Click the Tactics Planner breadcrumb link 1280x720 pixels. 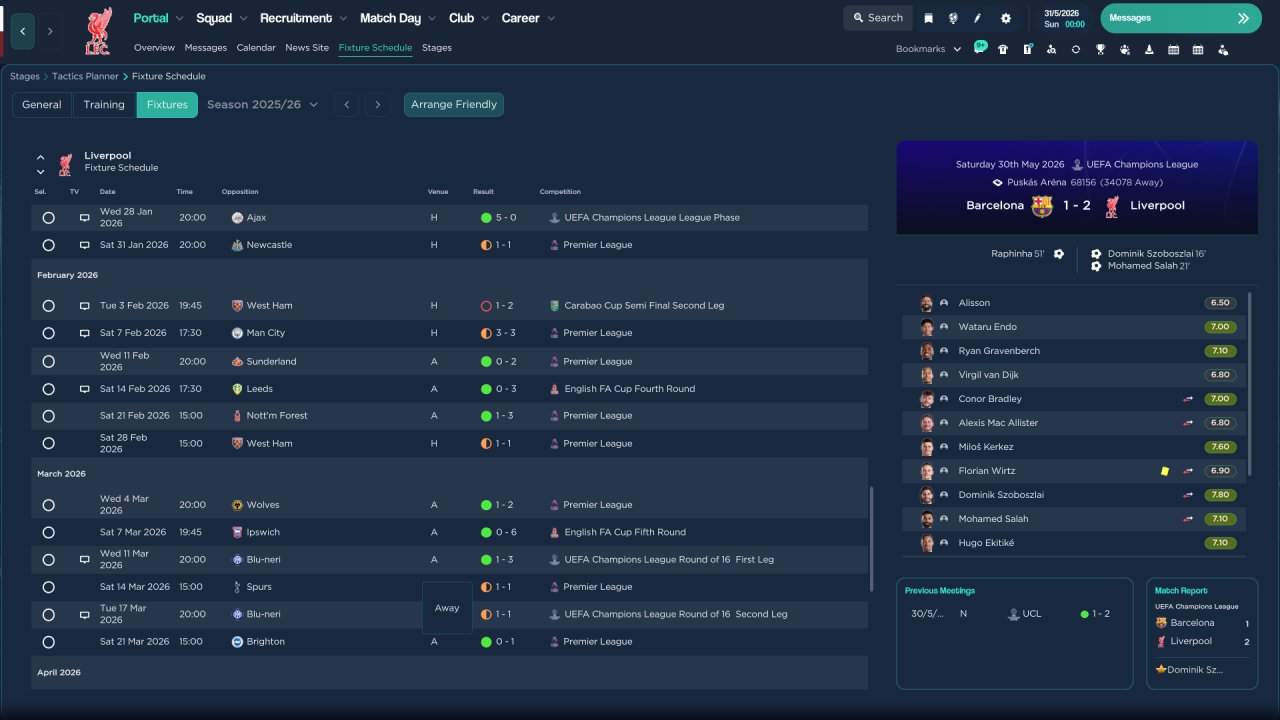coord(85,77)
